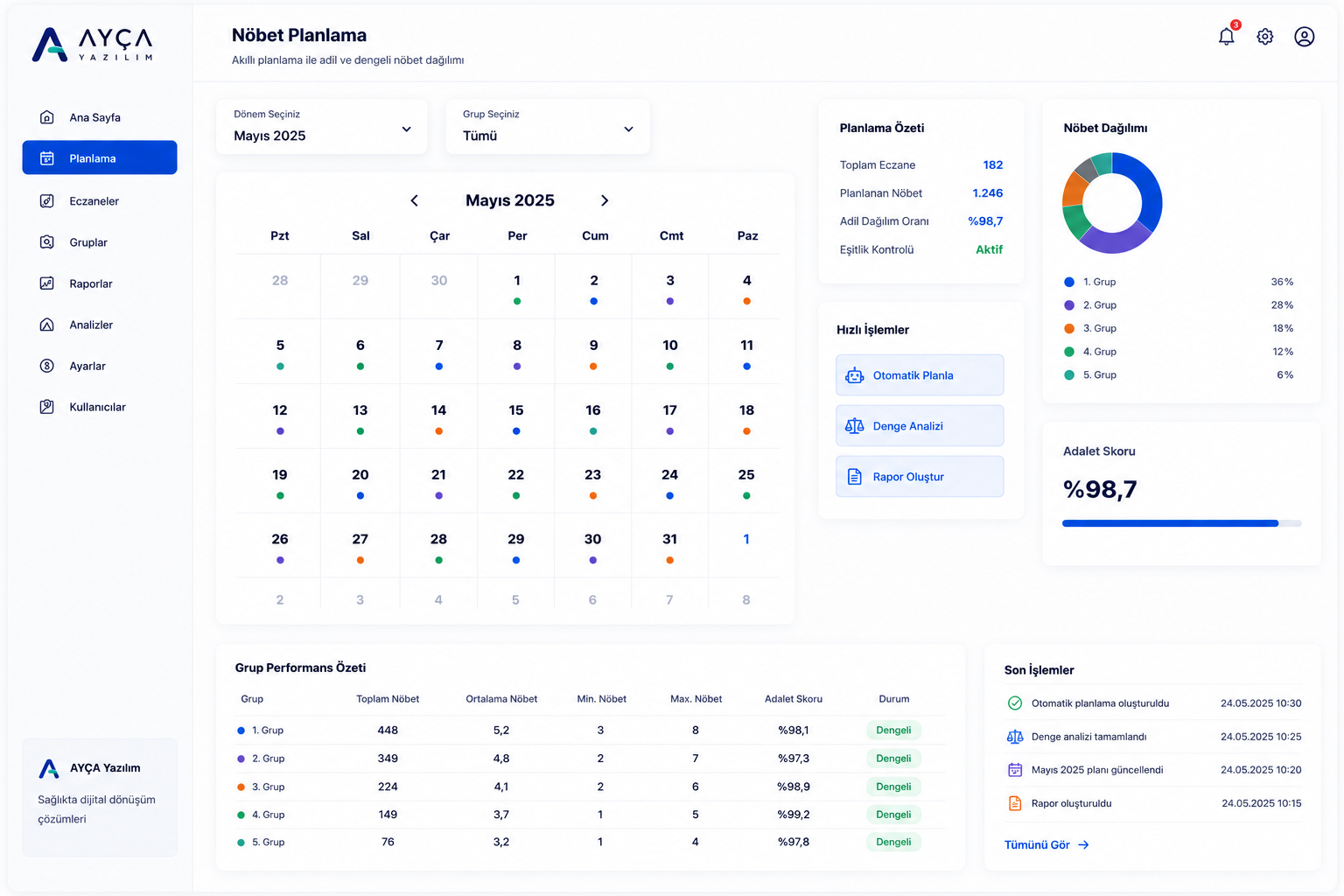Click the AYÇA Yazılım logo

(x=93, y=45)
